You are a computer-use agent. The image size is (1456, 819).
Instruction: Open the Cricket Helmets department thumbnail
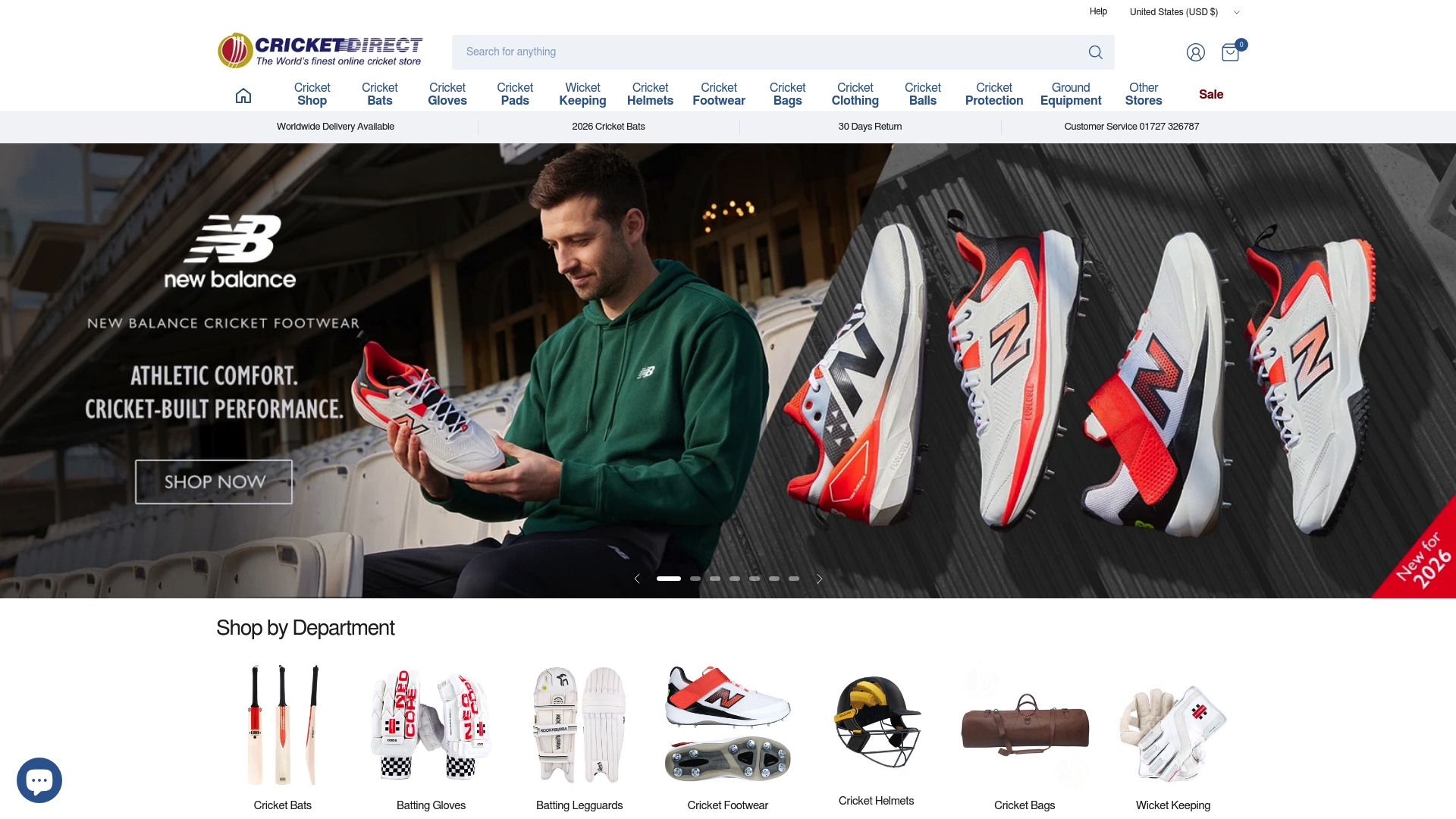tap(876, 722)
